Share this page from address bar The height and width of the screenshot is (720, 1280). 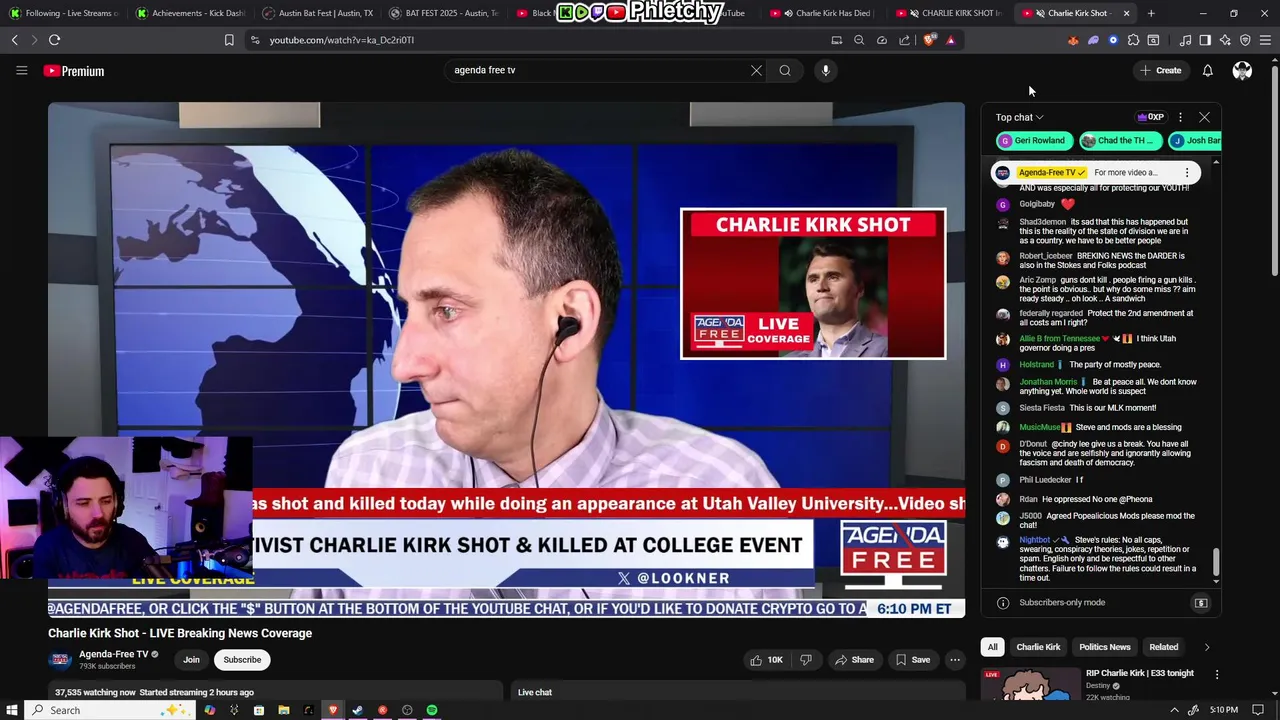coord(904,40)
